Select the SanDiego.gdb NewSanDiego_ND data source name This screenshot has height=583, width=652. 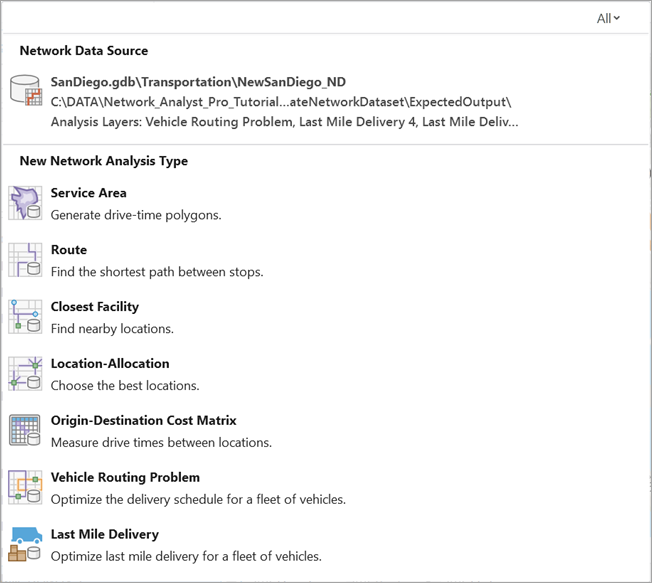198,82
